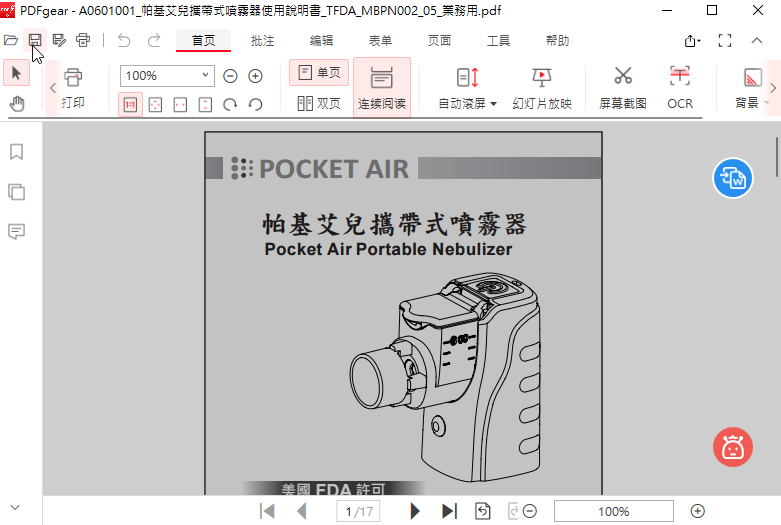
Task: Enter full screen mode
Action: pos(725,41)
